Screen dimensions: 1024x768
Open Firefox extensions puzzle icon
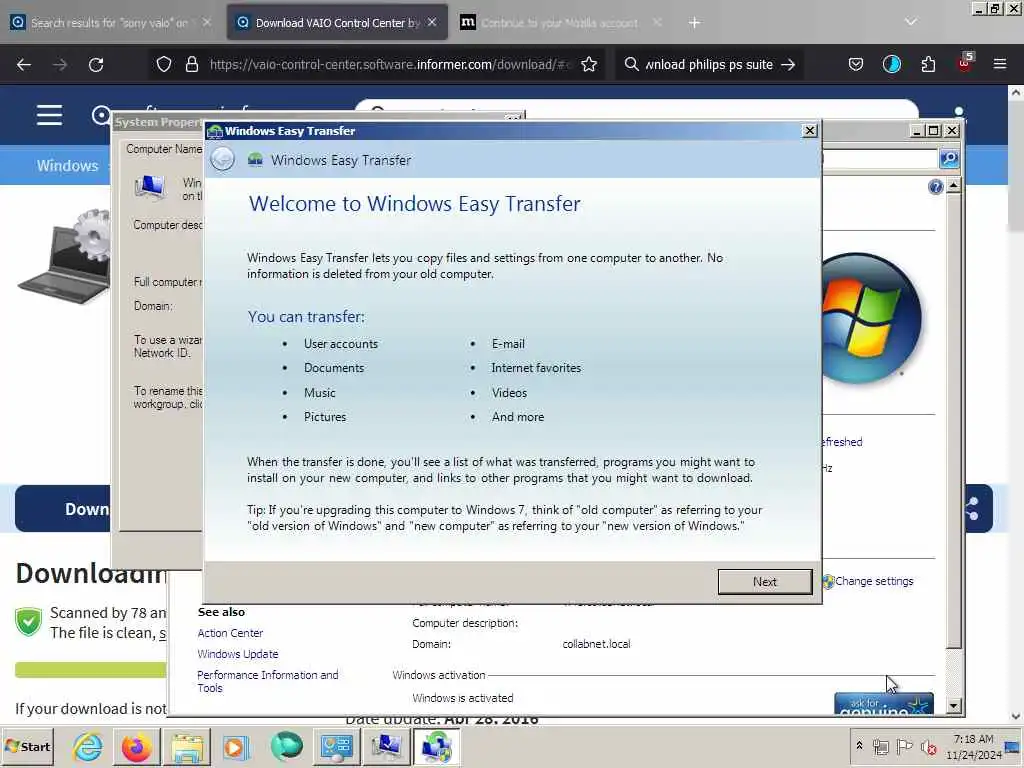928,64
